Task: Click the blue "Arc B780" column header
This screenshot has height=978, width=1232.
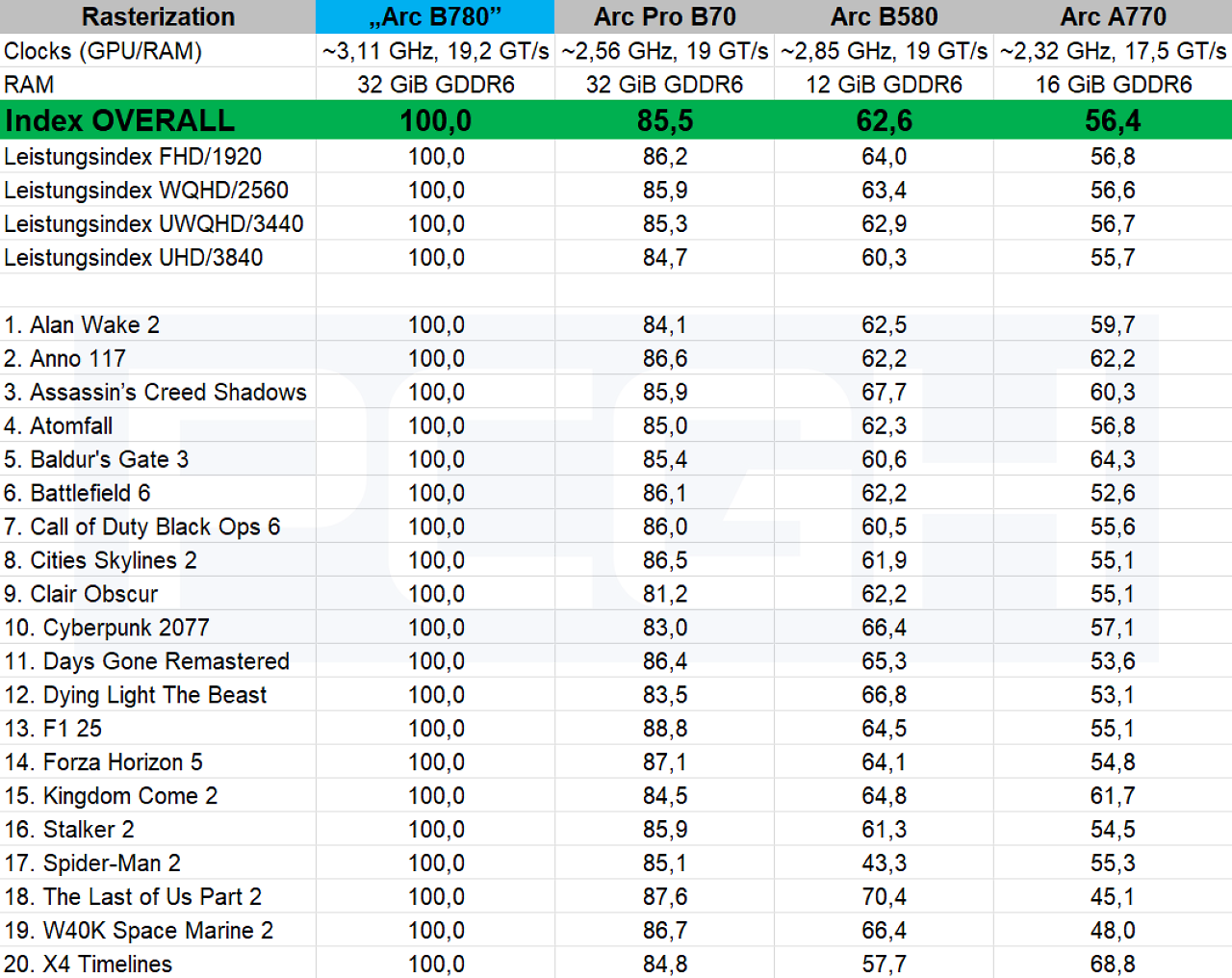Action: click(x=435, y=16)
